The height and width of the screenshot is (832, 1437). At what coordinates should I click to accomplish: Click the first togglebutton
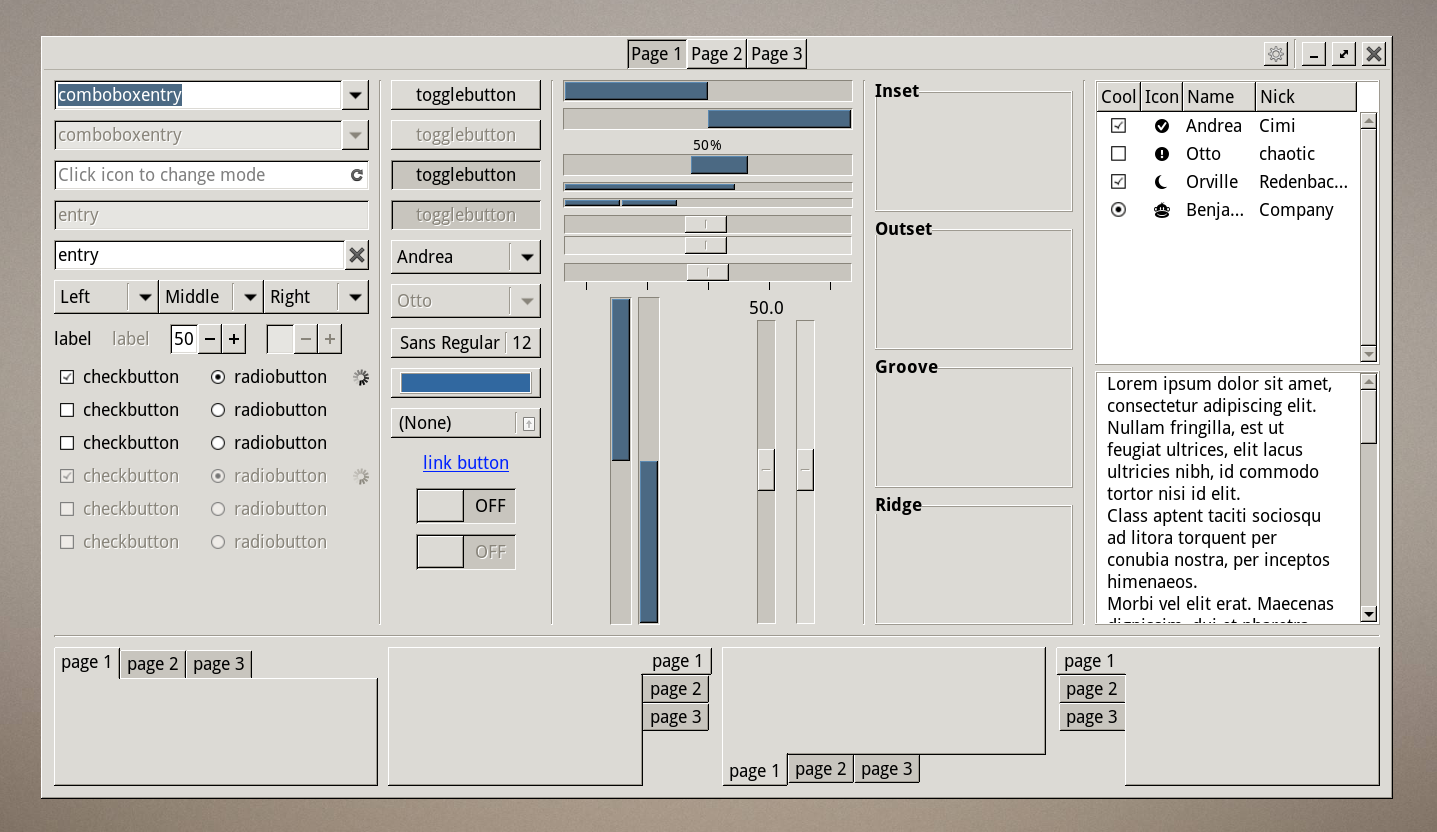pos(466,95)
